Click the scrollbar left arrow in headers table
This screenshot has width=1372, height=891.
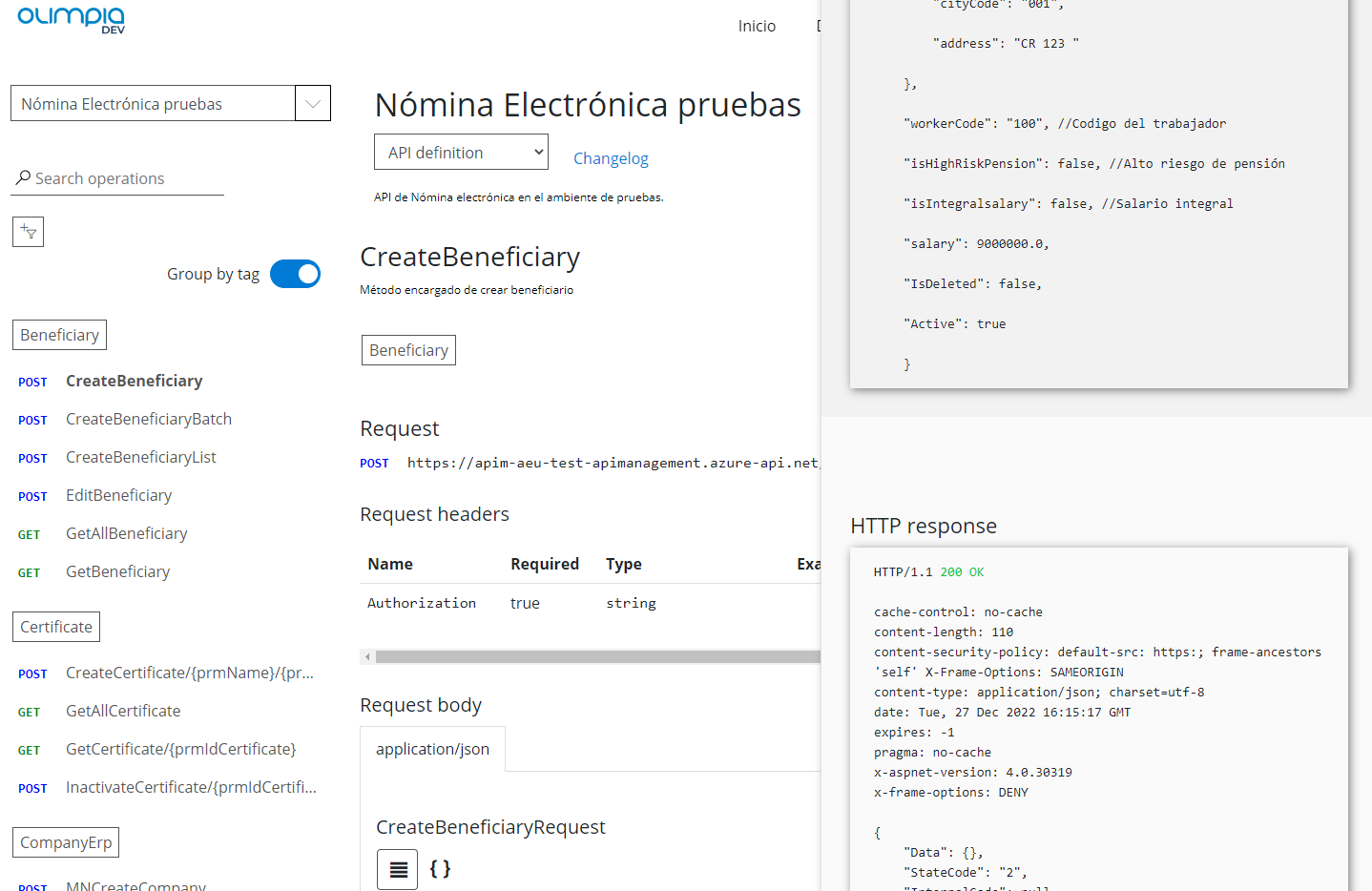tap(367, 656)
